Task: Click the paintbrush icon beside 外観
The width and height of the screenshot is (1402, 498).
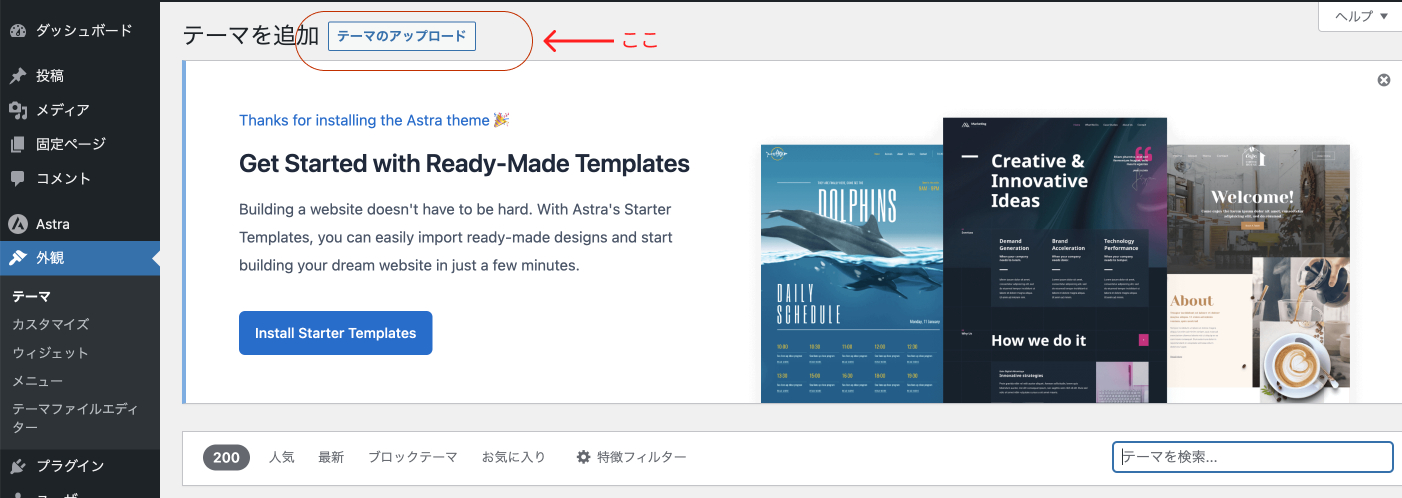Action: pos(18,258)
